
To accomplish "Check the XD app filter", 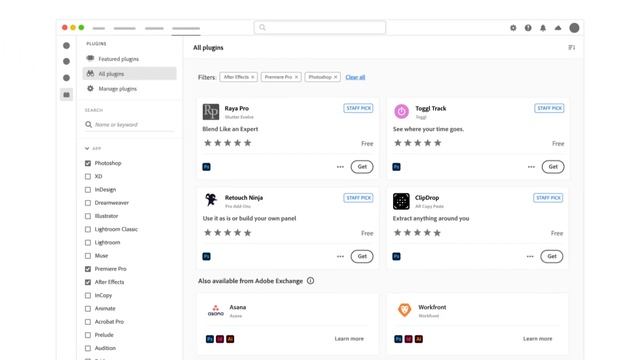I will 88,176.
